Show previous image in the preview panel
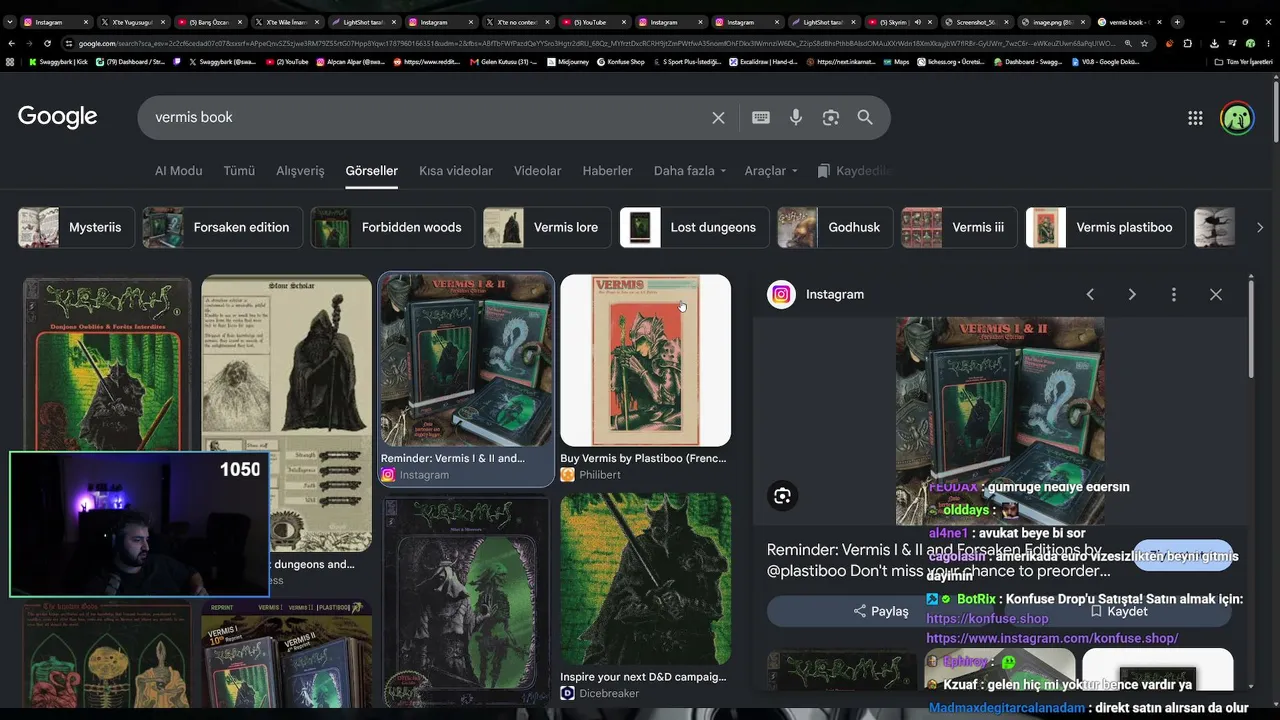 click(1090, 294)
